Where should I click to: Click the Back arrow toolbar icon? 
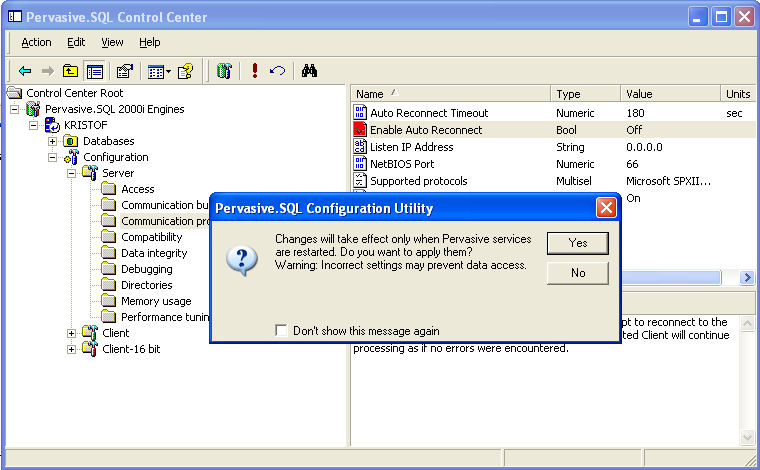pos(25,71)
